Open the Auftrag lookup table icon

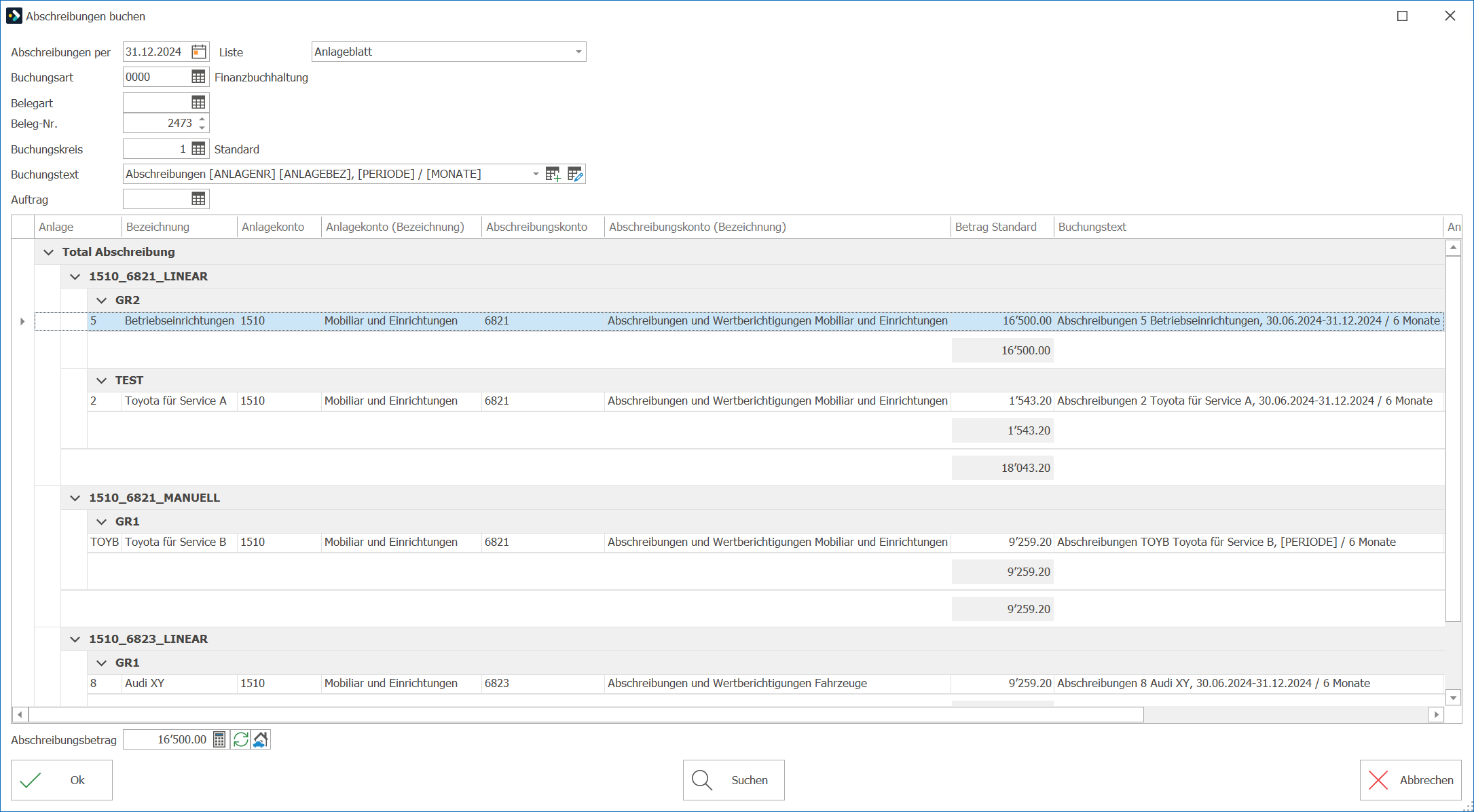[198, 199]
